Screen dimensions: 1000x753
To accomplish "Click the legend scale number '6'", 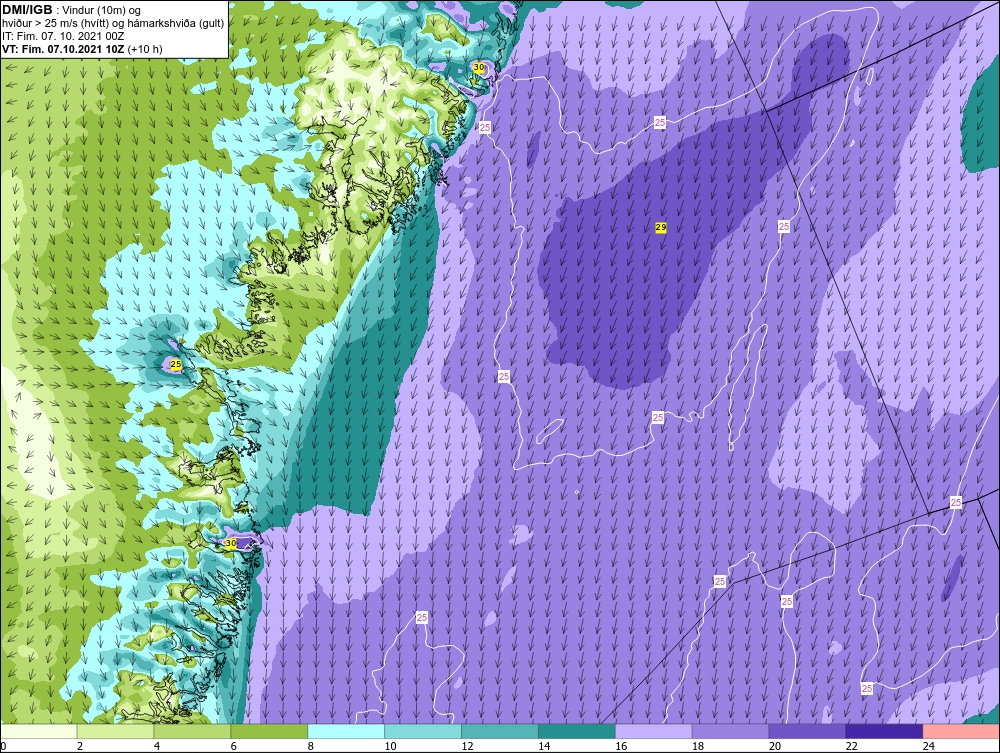I will [x=233, y=746].
